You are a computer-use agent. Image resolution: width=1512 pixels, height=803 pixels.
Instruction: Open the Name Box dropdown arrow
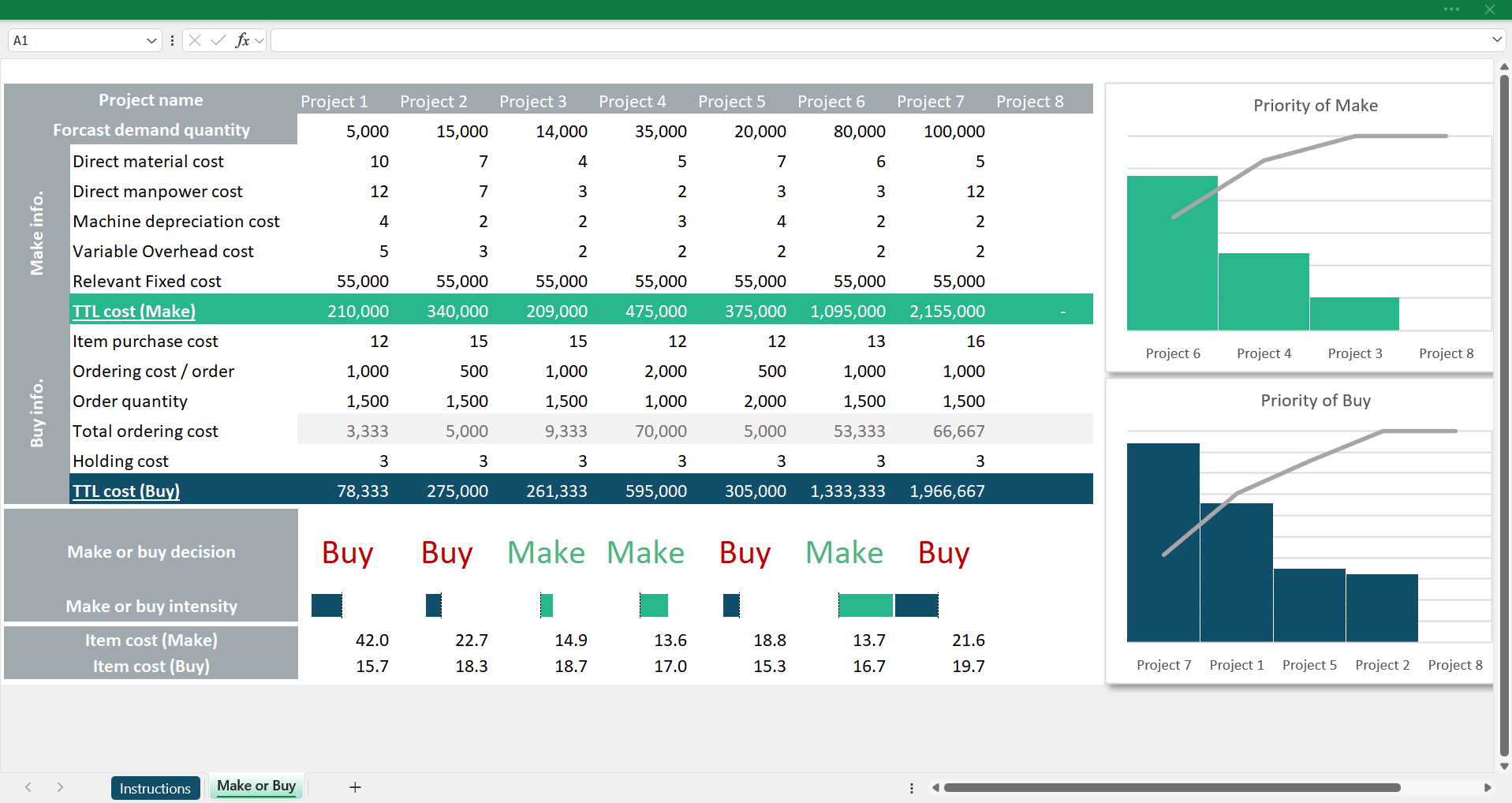pyautogui.click(x=151, y=40)
